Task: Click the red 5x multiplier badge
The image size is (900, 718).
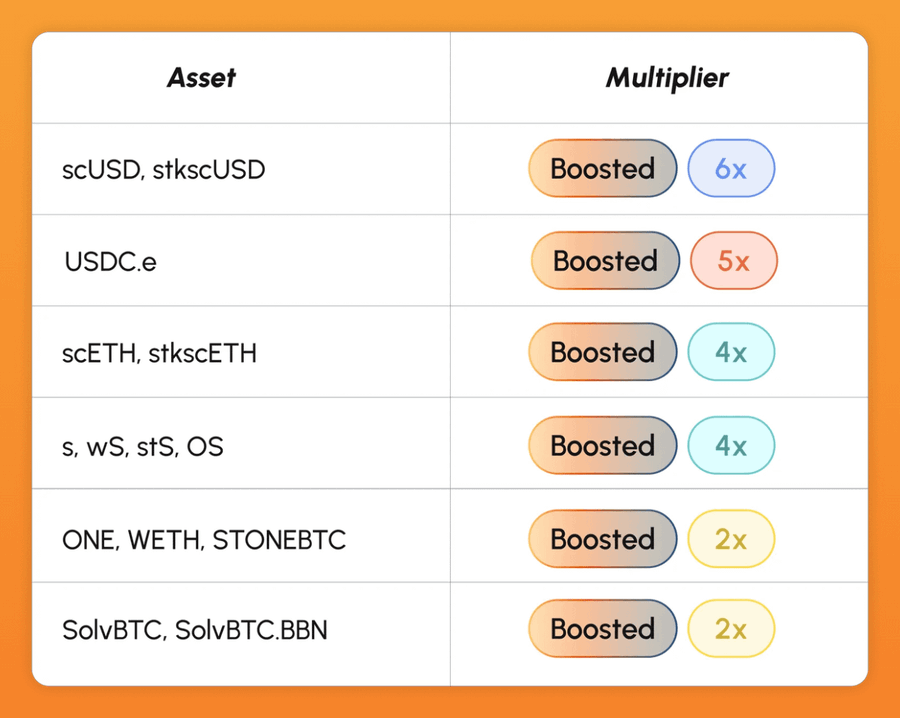Action: click(x=734, y=261)
